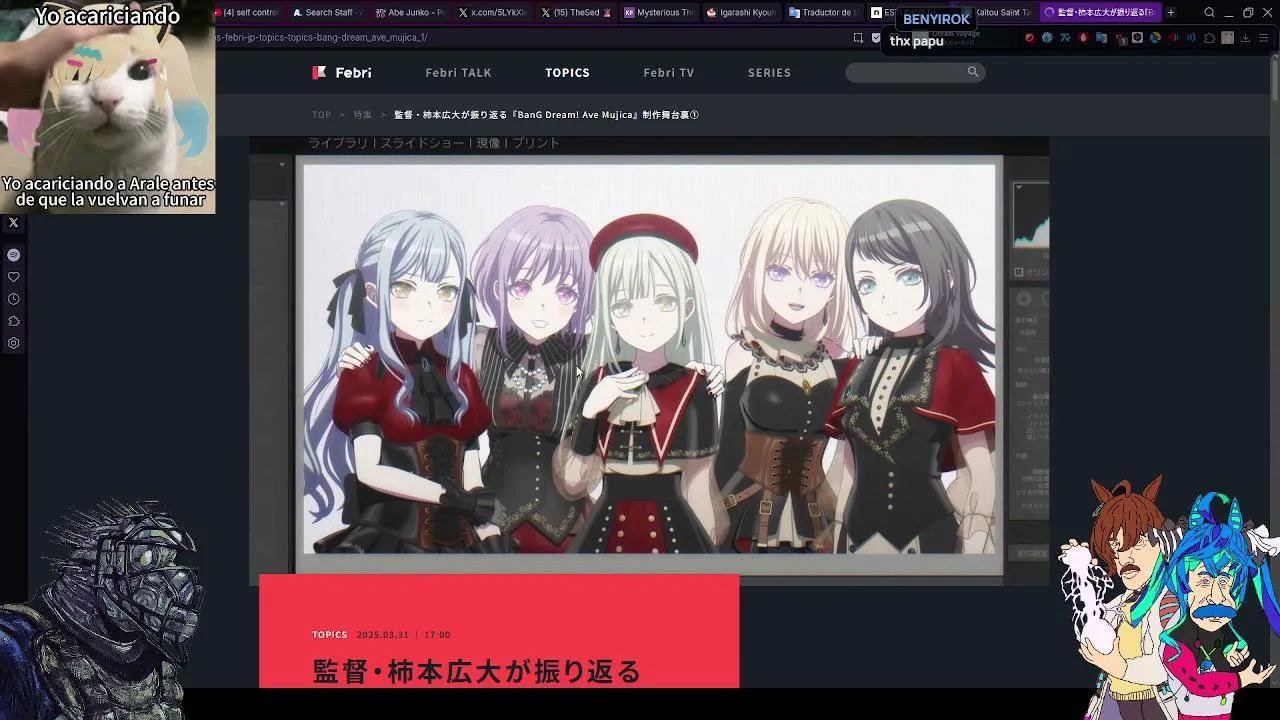Click the date text 2025.03.31
This screenshot has height=720, width=1280.
[382, 635]
